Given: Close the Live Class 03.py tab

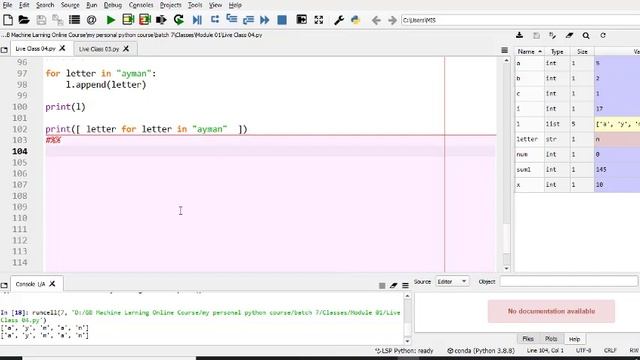Looking at the screenshot, I should 126,49.
